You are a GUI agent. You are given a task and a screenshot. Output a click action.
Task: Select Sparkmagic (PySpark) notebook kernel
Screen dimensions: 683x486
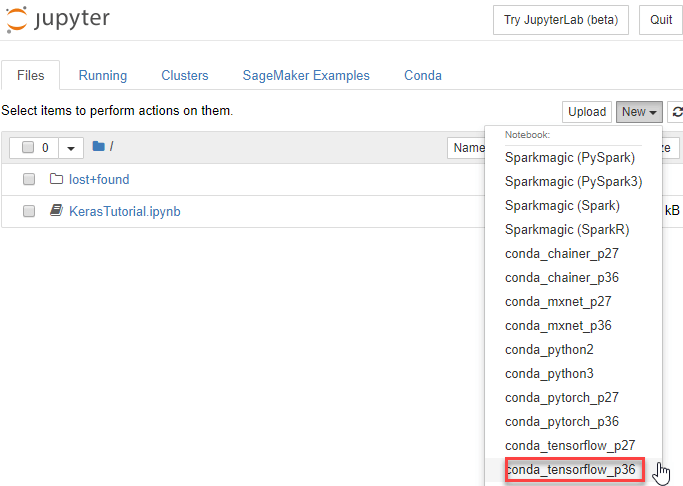coord(570,157)
